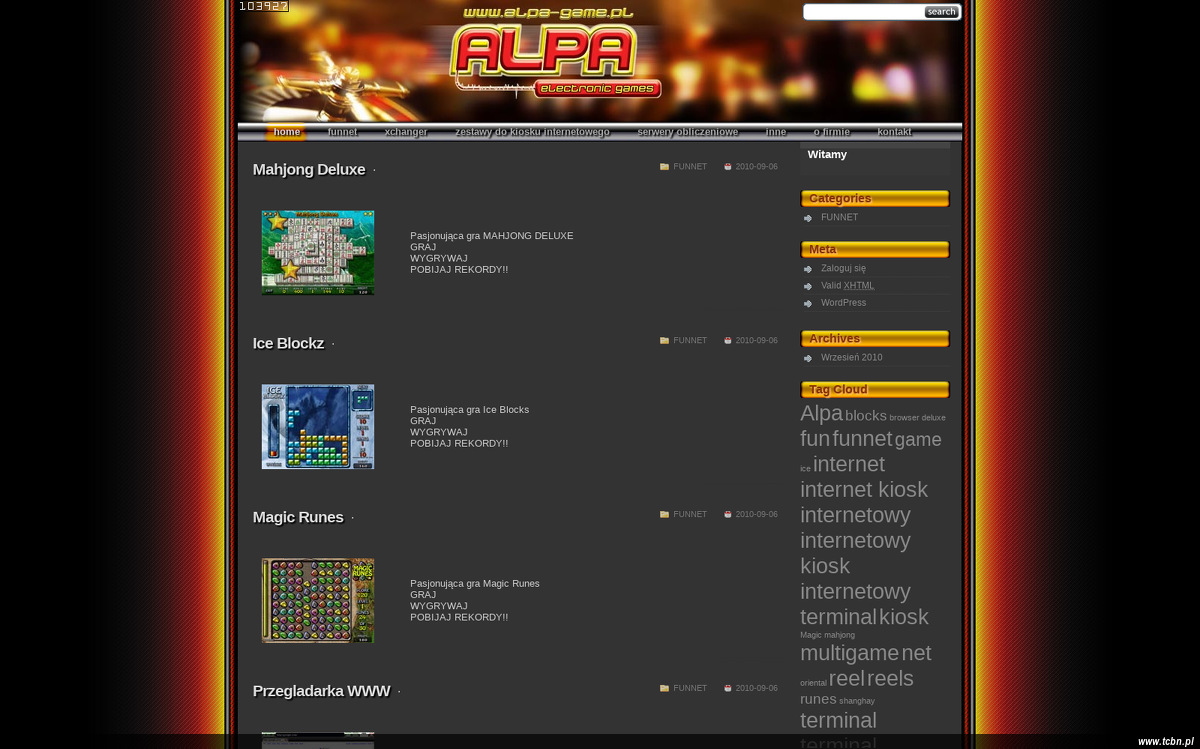Select the game tag in Tag Cloud
1200x749 pixels.
coord(918,440)
